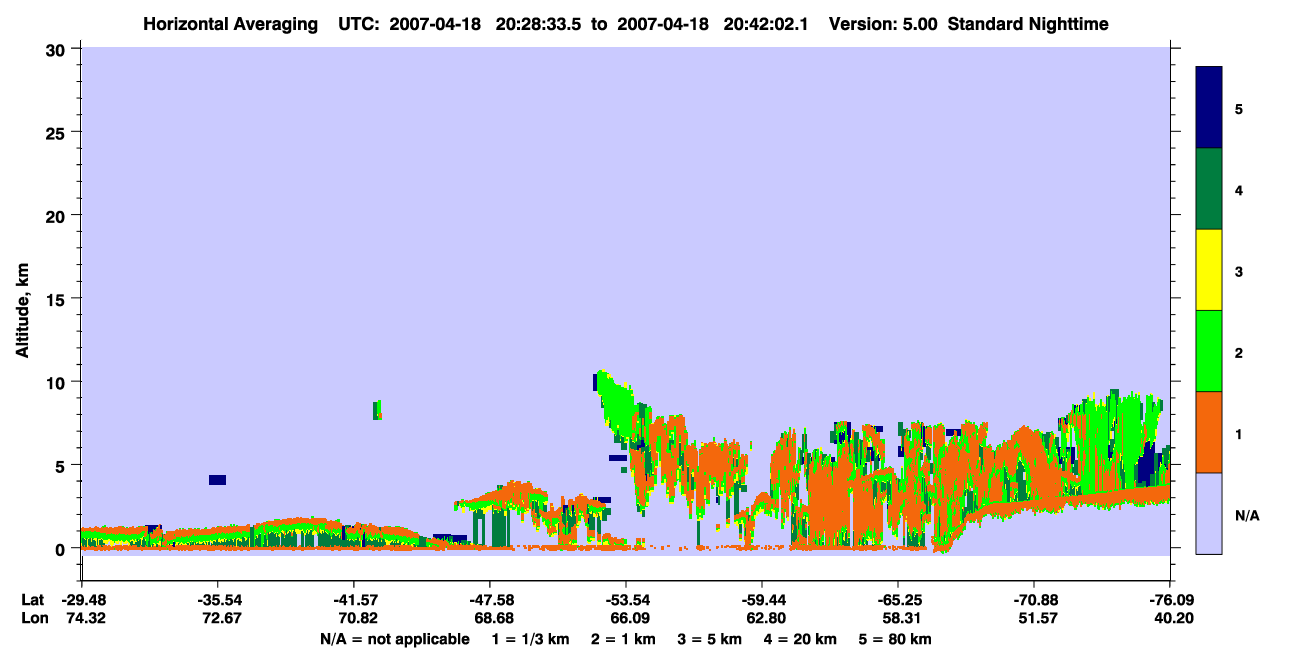Click the latitude value -65.25

898,600
